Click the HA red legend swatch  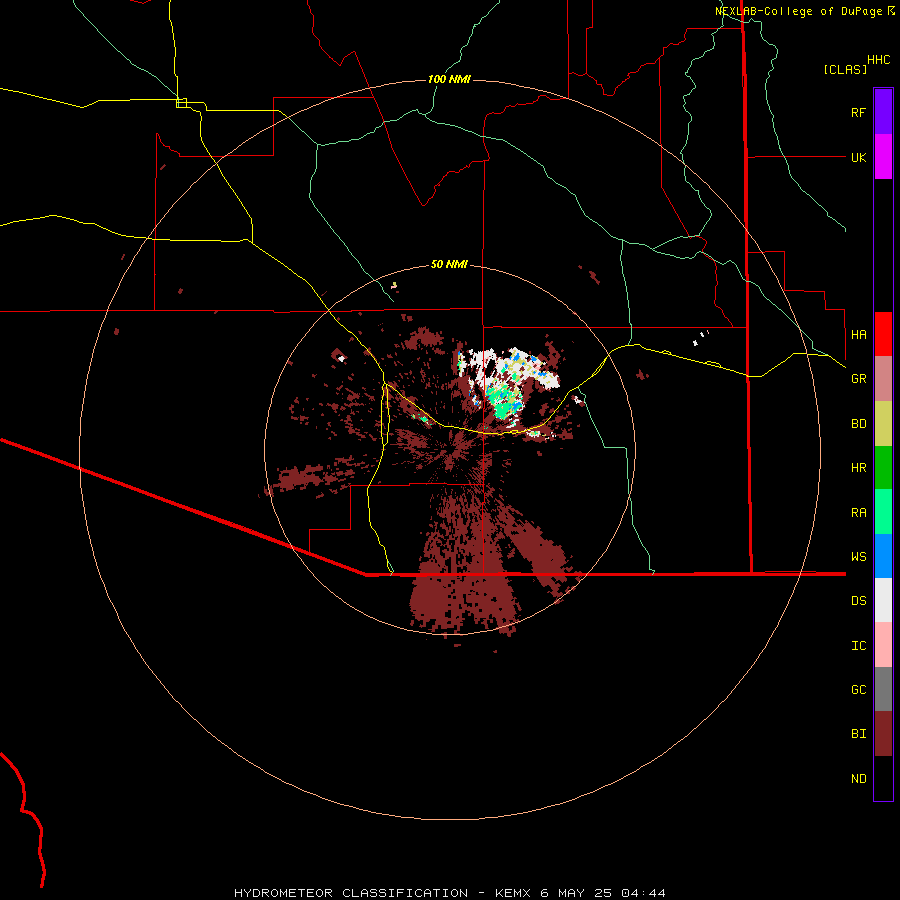pyautogui.click(x=883, y=334)
